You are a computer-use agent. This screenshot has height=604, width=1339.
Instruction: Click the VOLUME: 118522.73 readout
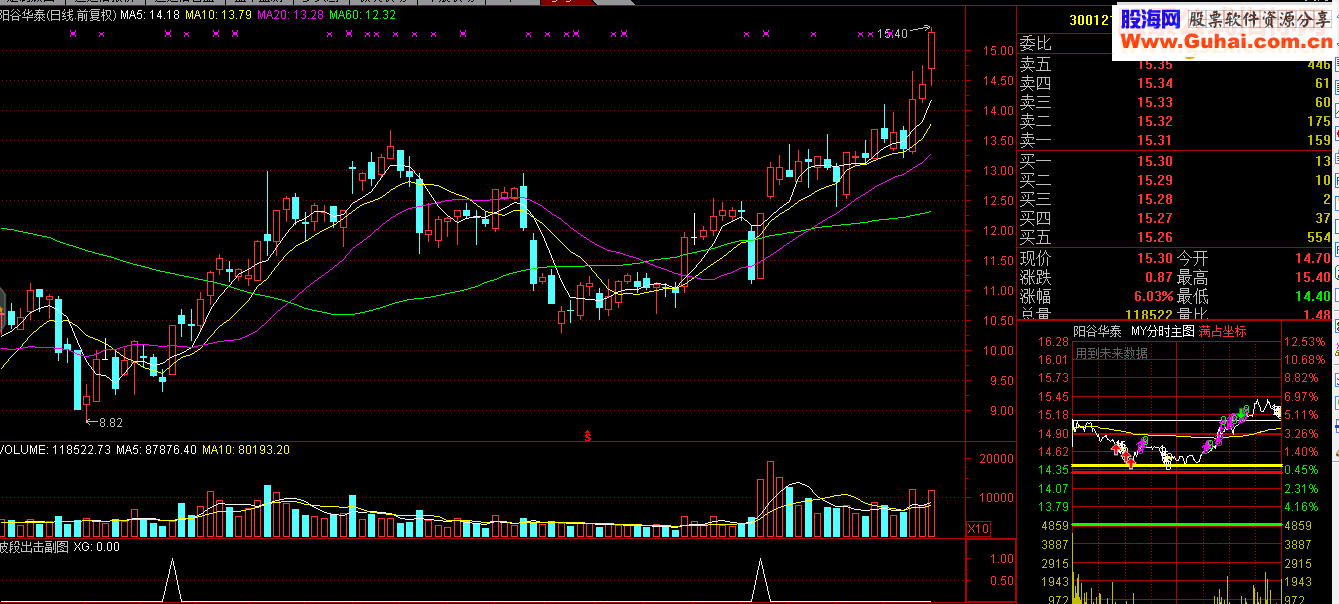tap(55, 450)
